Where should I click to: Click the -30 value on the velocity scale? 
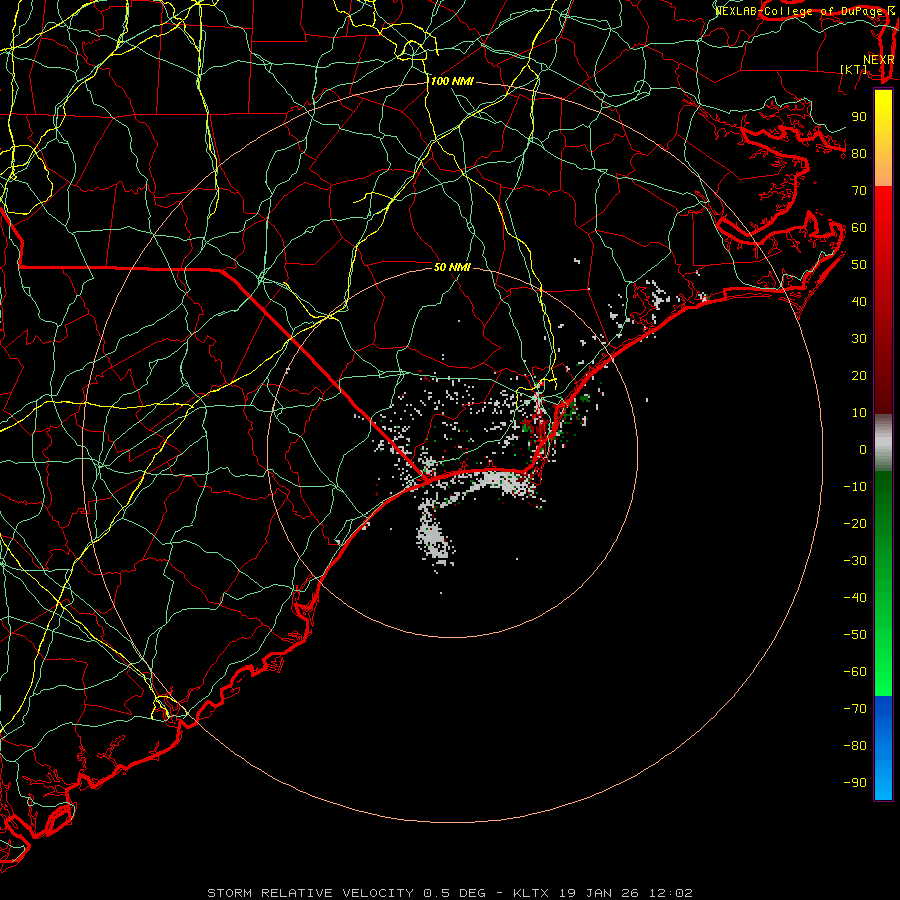[x=855, y=561]
